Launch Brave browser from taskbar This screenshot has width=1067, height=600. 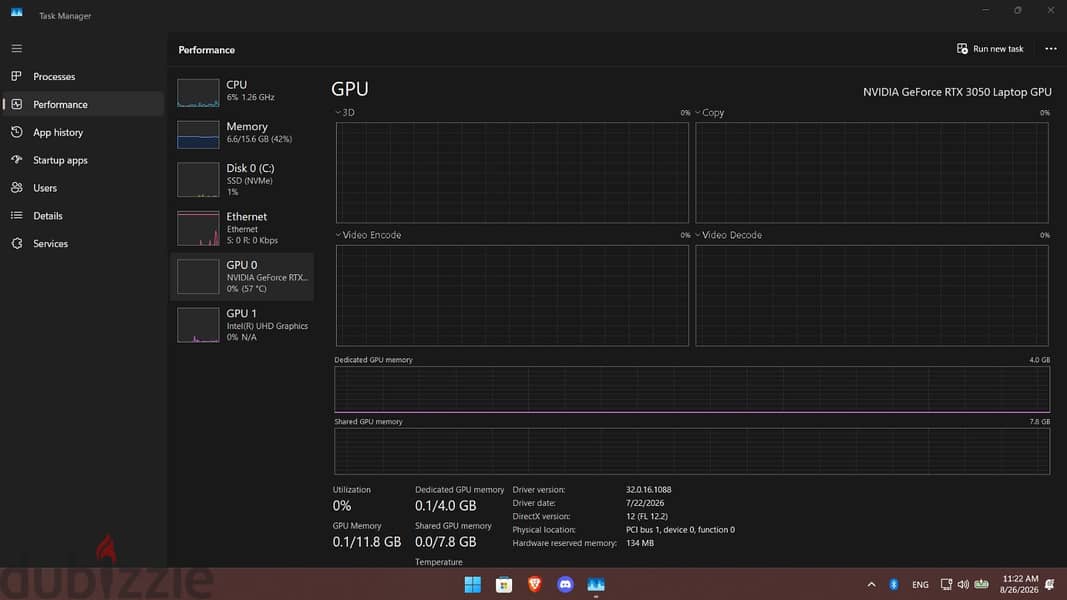click(535, 584)
